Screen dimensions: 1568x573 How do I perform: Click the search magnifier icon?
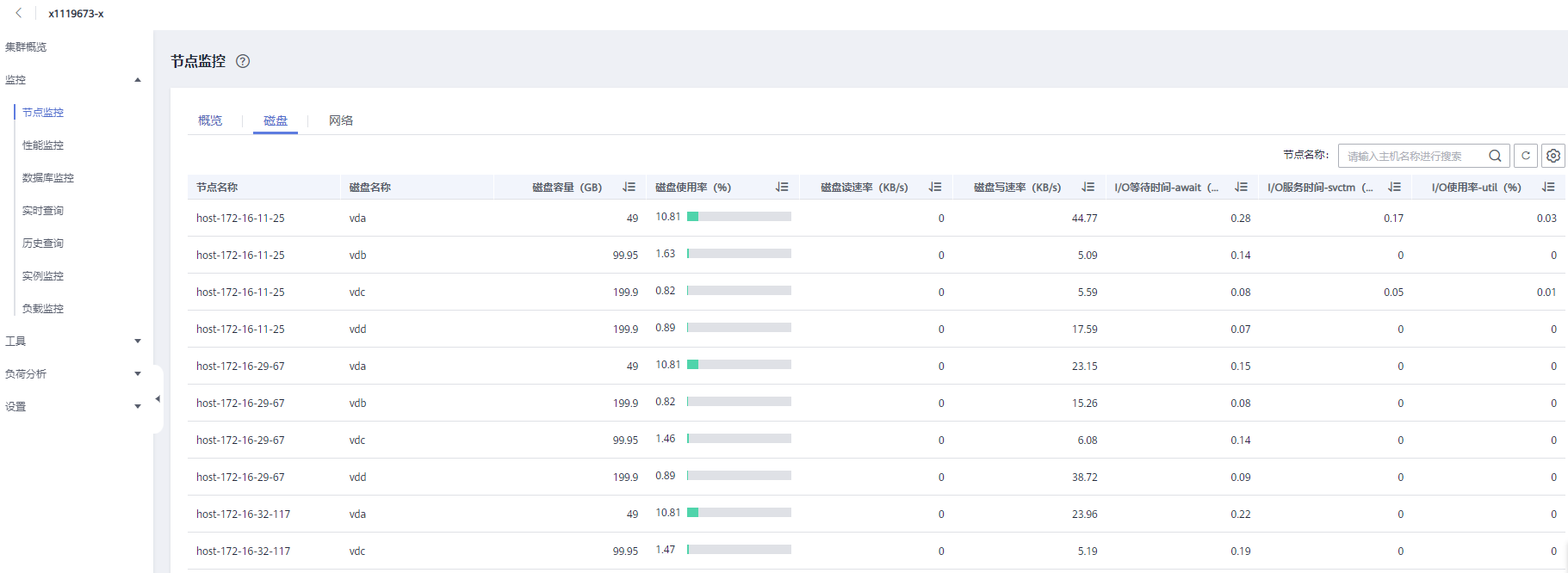[x=1495, y=156]
